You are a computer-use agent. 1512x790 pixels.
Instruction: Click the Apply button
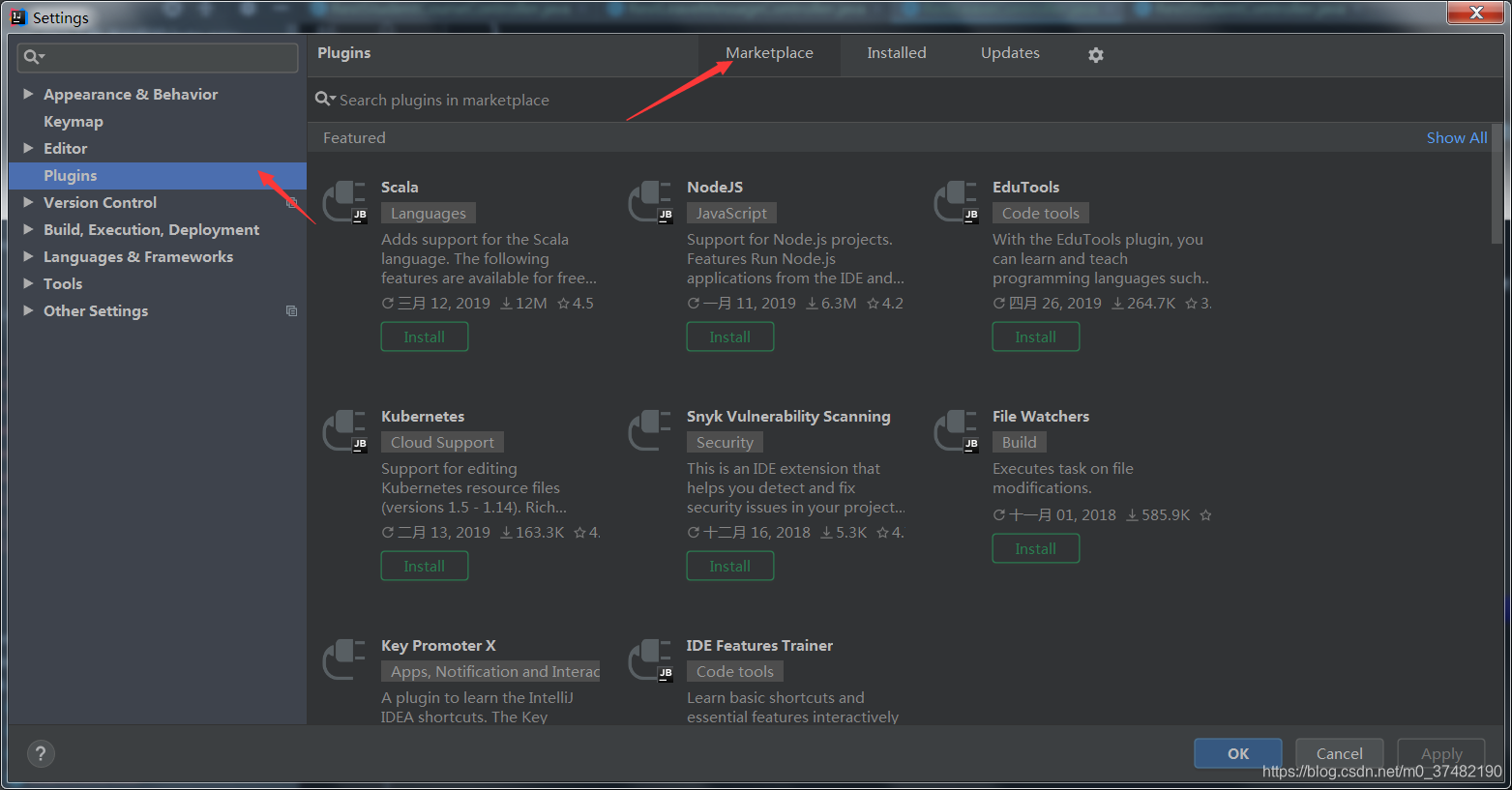pyautogui.click(x=1441, y=753)
